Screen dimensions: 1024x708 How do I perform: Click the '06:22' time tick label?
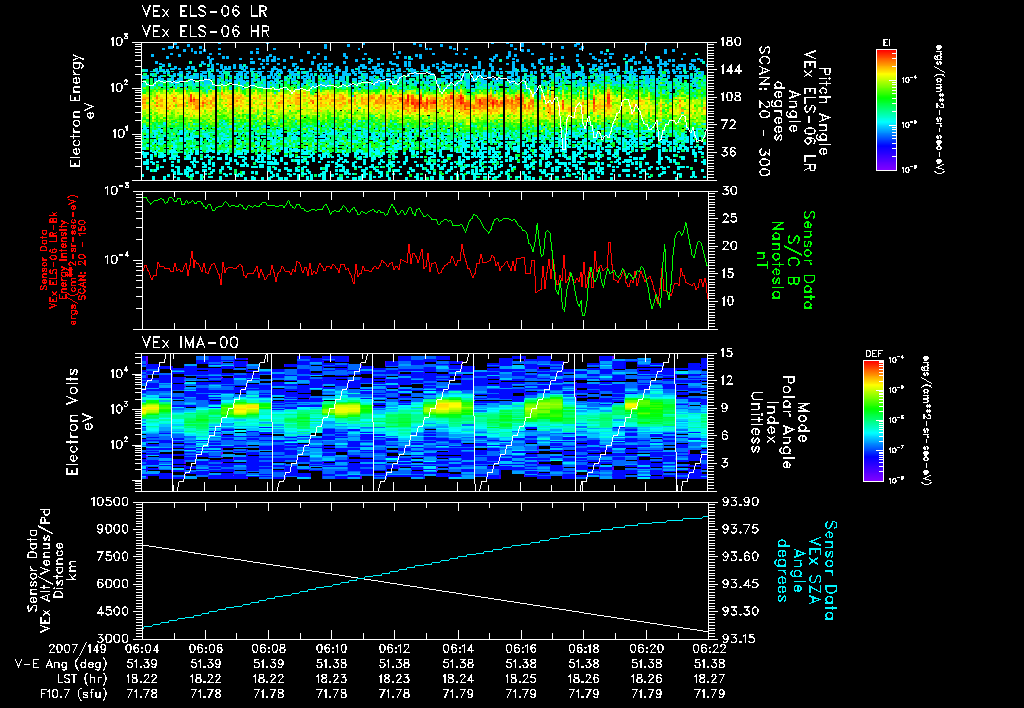click(x=709, y=649)
